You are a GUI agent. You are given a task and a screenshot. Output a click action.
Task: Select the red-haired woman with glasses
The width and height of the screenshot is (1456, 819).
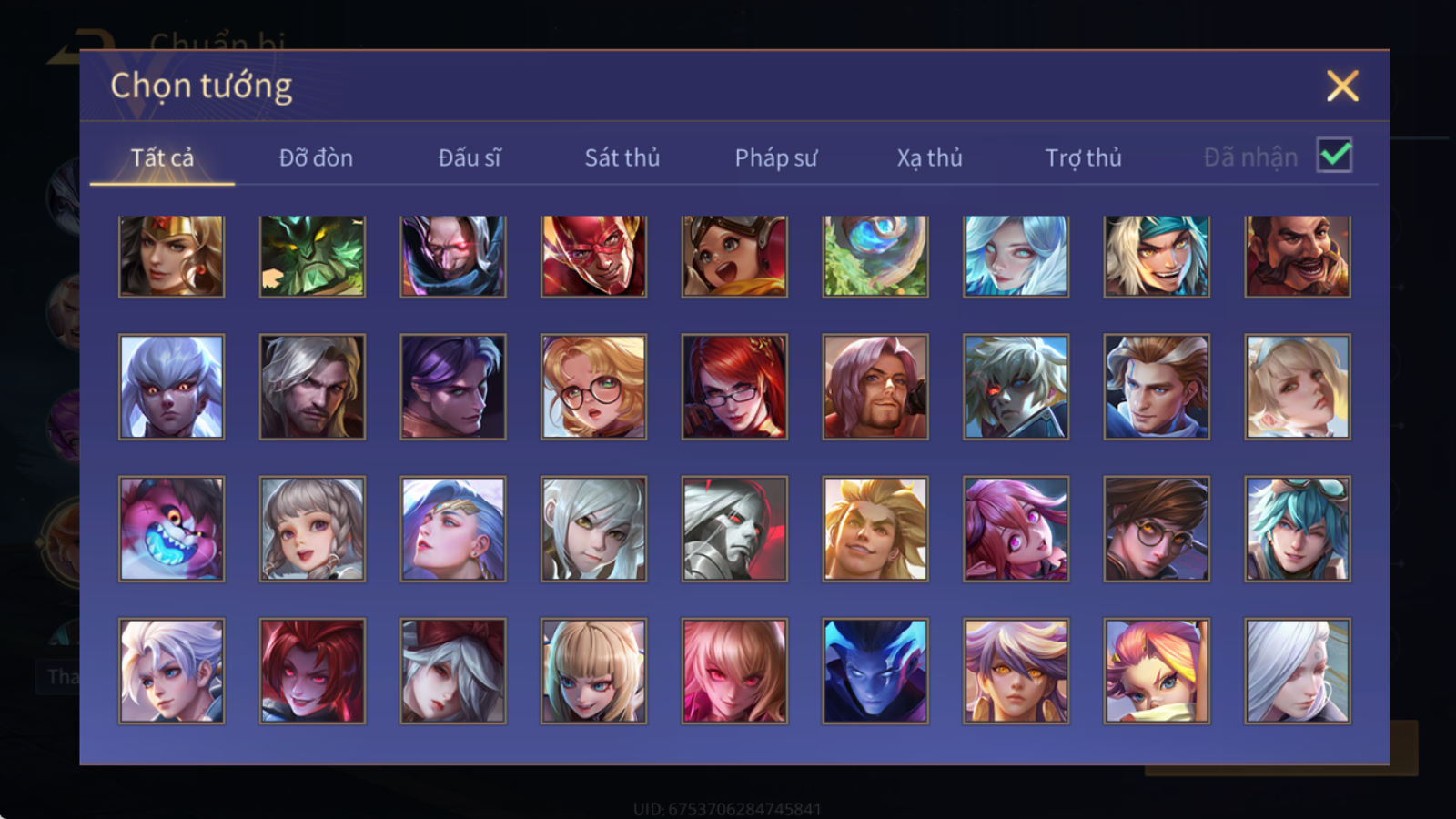tap(734, 387)
